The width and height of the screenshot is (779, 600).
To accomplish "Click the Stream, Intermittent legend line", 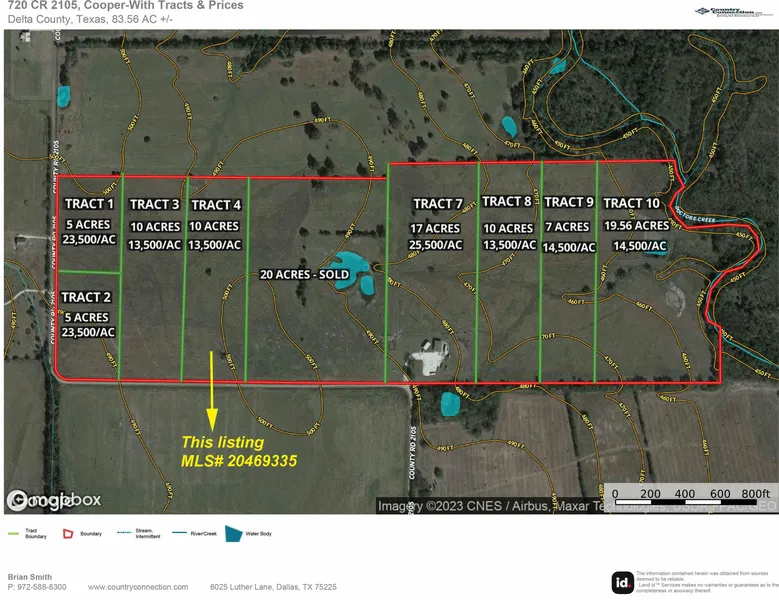I will pos(124,533).
